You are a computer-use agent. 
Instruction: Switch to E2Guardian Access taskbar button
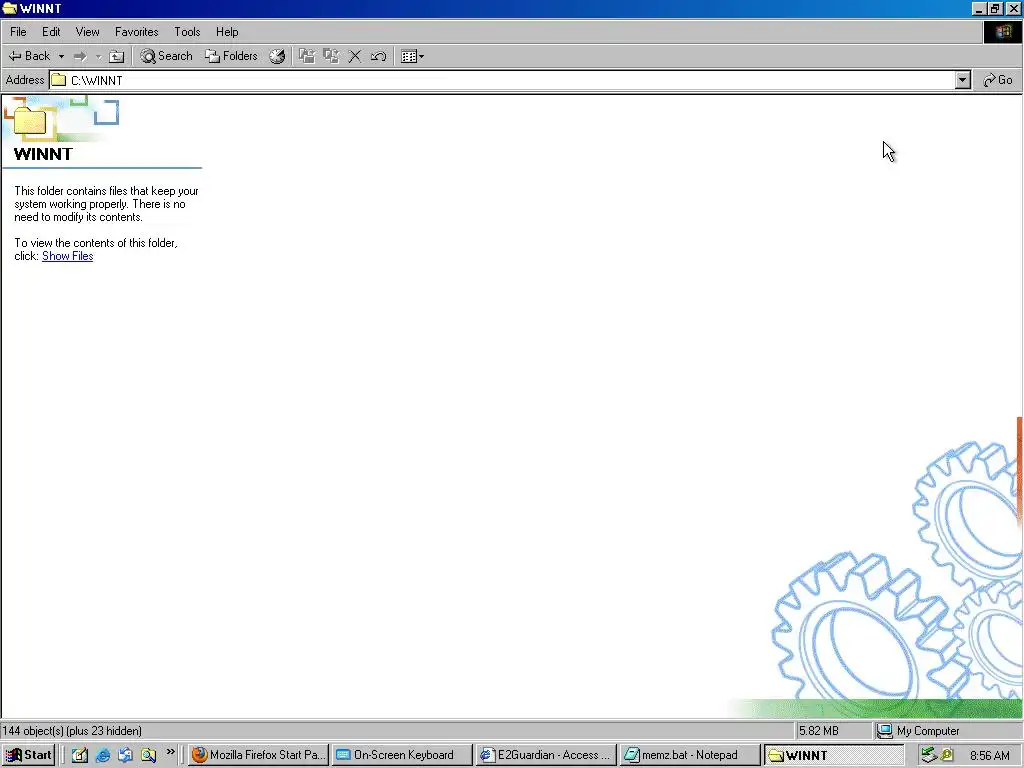(x=545, y=755)
